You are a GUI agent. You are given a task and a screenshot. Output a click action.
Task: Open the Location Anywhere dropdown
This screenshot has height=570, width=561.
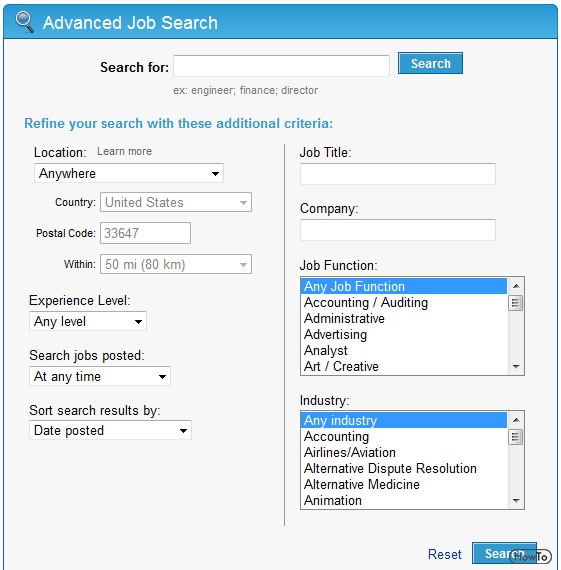[129, 173]
